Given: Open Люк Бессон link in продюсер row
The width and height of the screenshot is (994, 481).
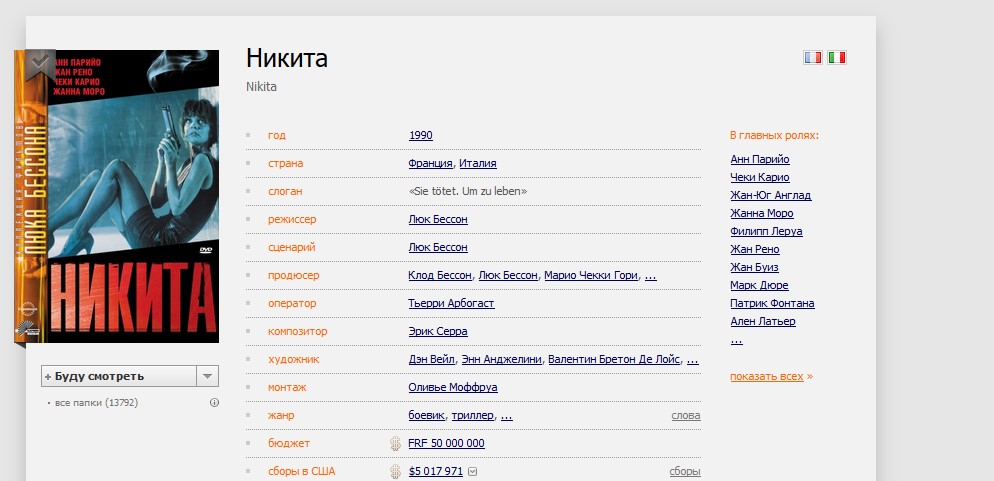Looking at the screenshot, I should click(508, 275).
